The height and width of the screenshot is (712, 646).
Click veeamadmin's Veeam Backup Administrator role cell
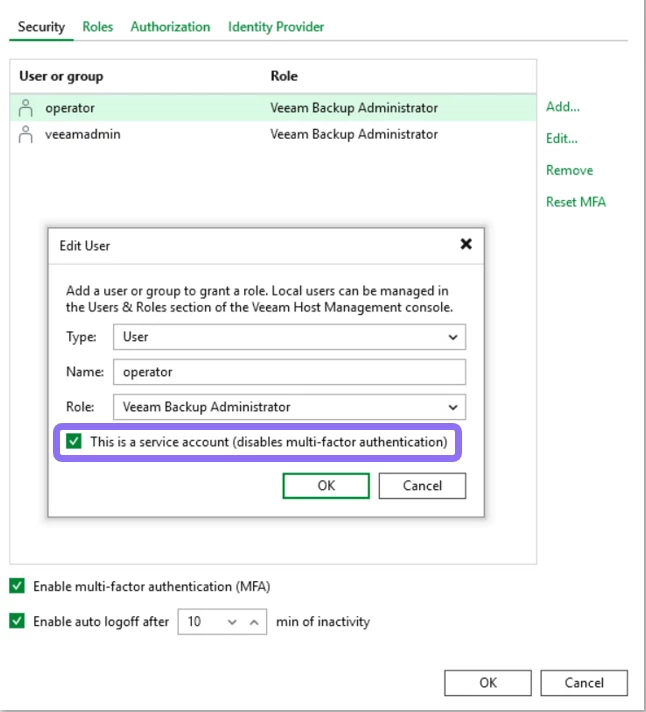pos(354,134)
